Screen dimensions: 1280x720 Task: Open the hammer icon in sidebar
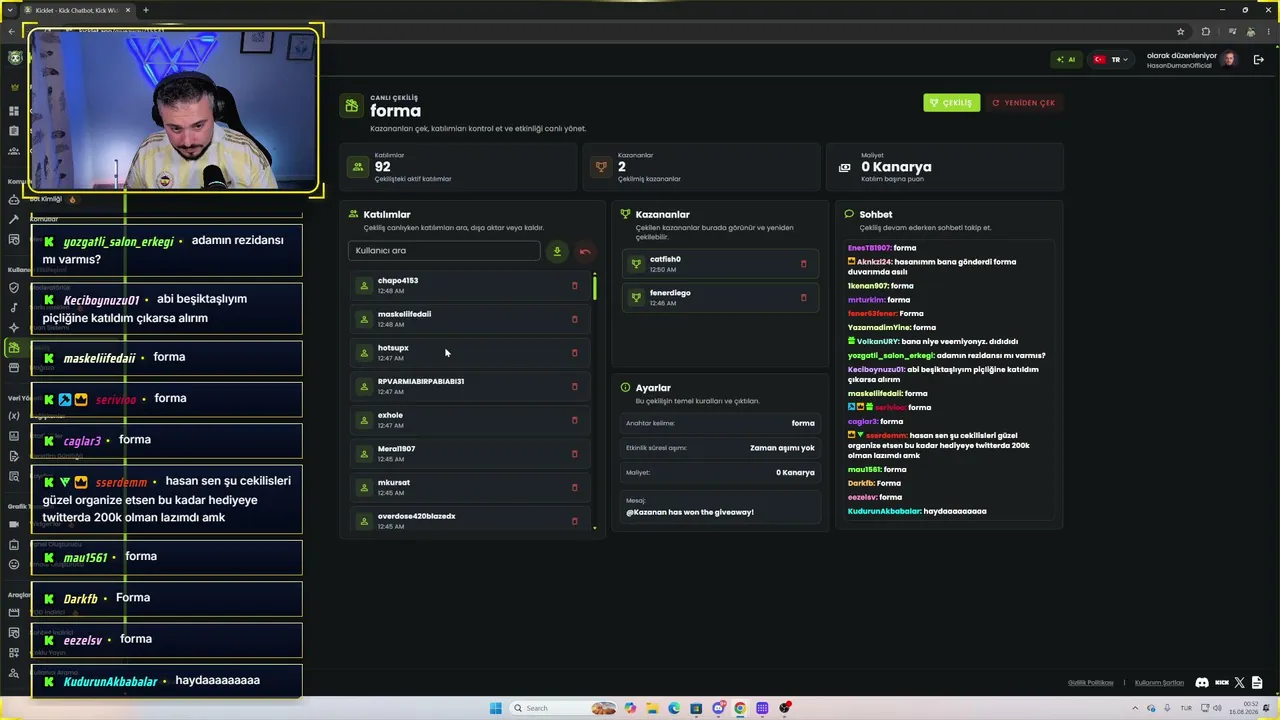[14, 219]
